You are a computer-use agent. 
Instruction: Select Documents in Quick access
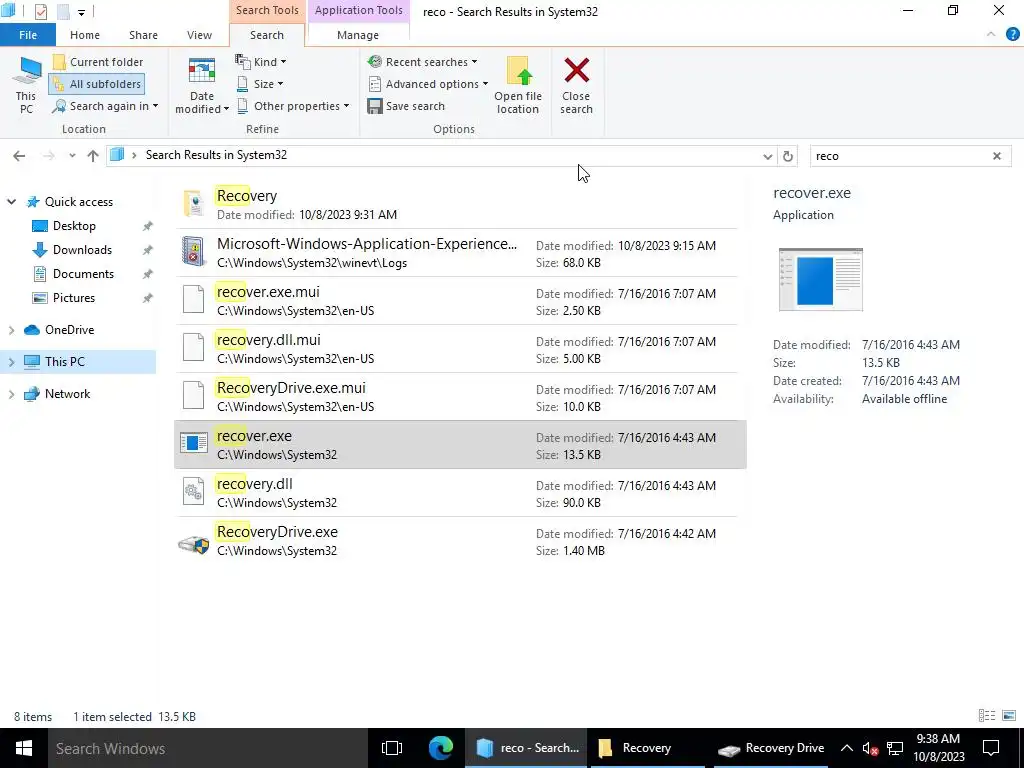pyautogui.click(x=83, y=274)
